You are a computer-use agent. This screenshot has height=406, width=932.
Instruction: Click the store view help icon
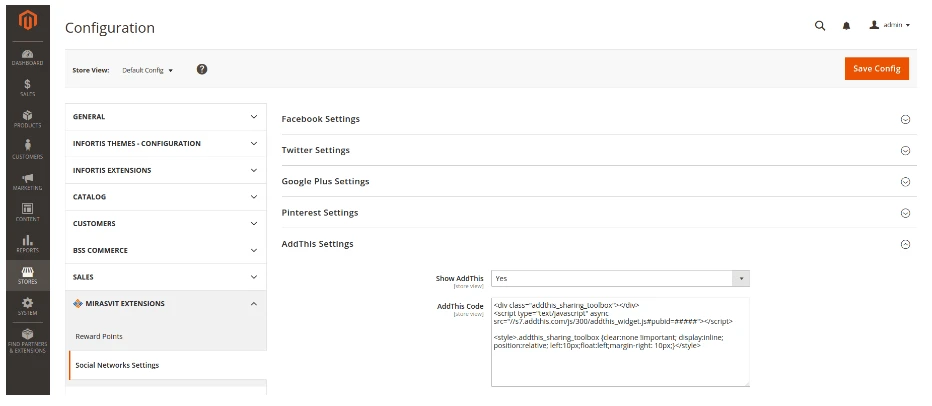202,69
